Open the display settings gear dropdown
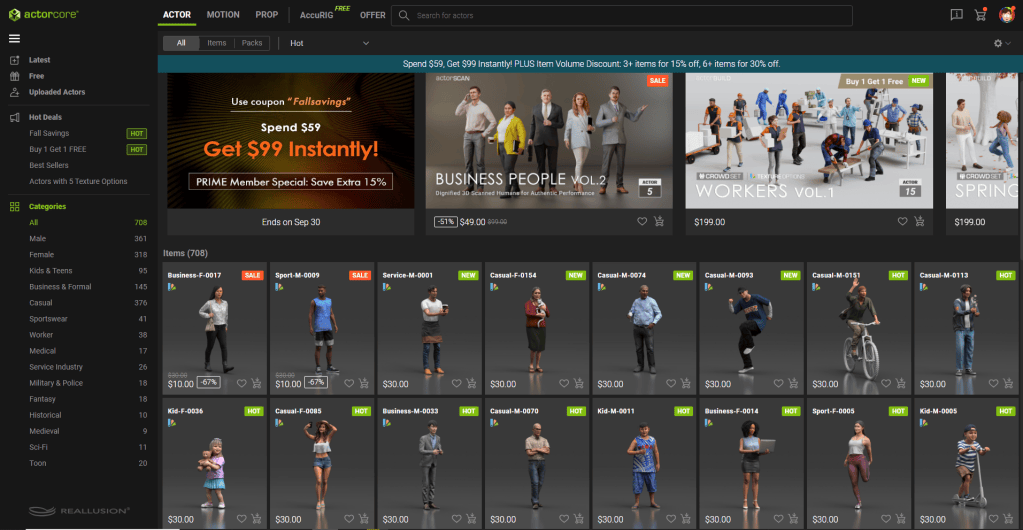Image resolution: width=1023 pixels, height=530 pixels. 1002,43
